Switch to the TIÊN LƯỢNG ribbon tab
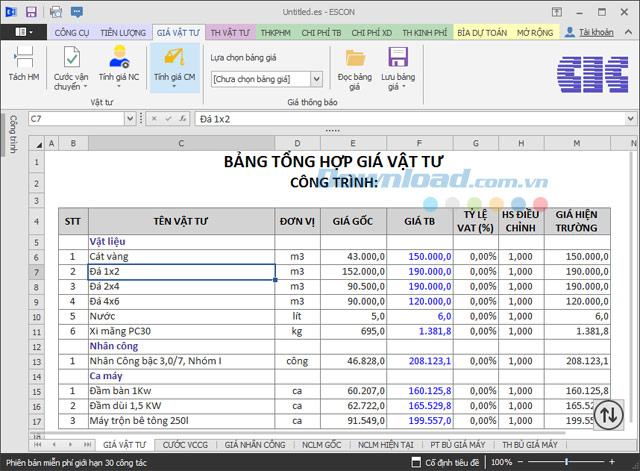The image size is (640, 471). tap(123, 32)
